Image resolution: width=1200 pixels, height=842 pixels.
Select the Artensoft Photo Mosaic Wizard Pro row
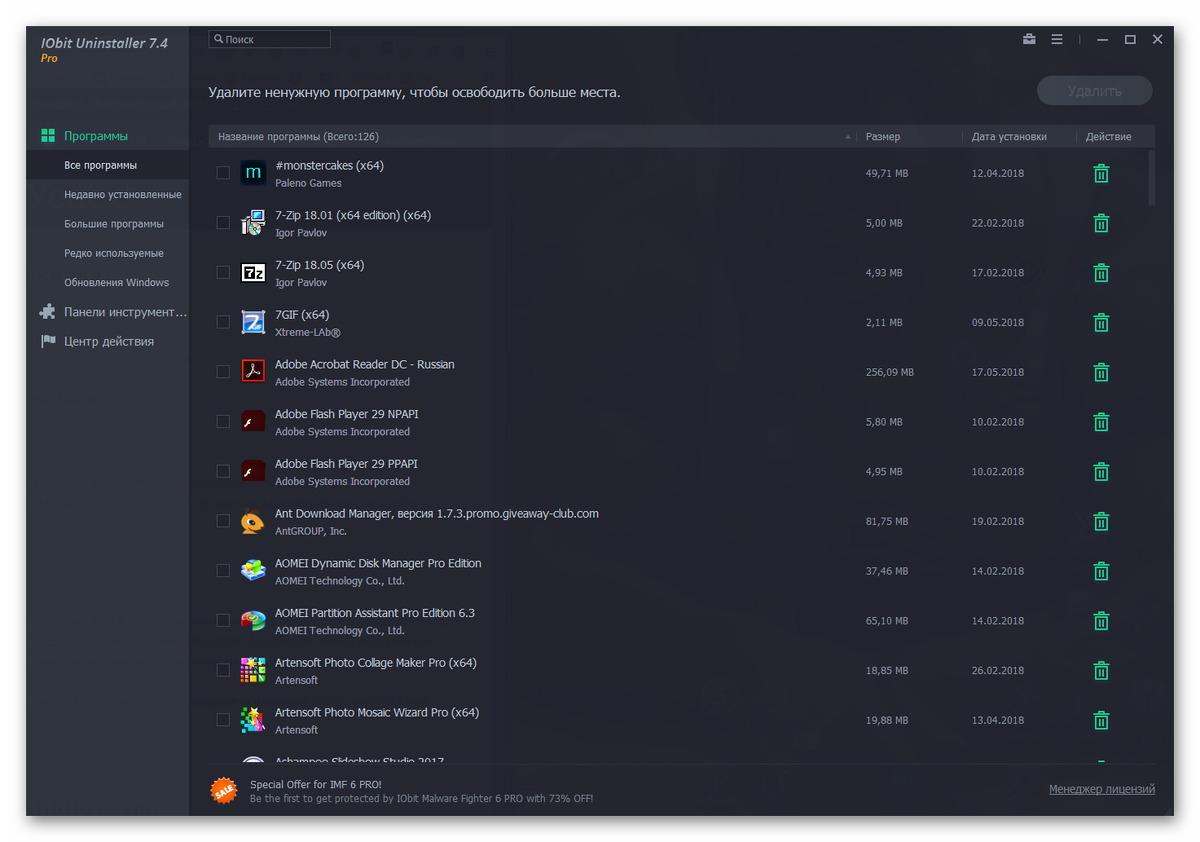click(x=680, y=720)
